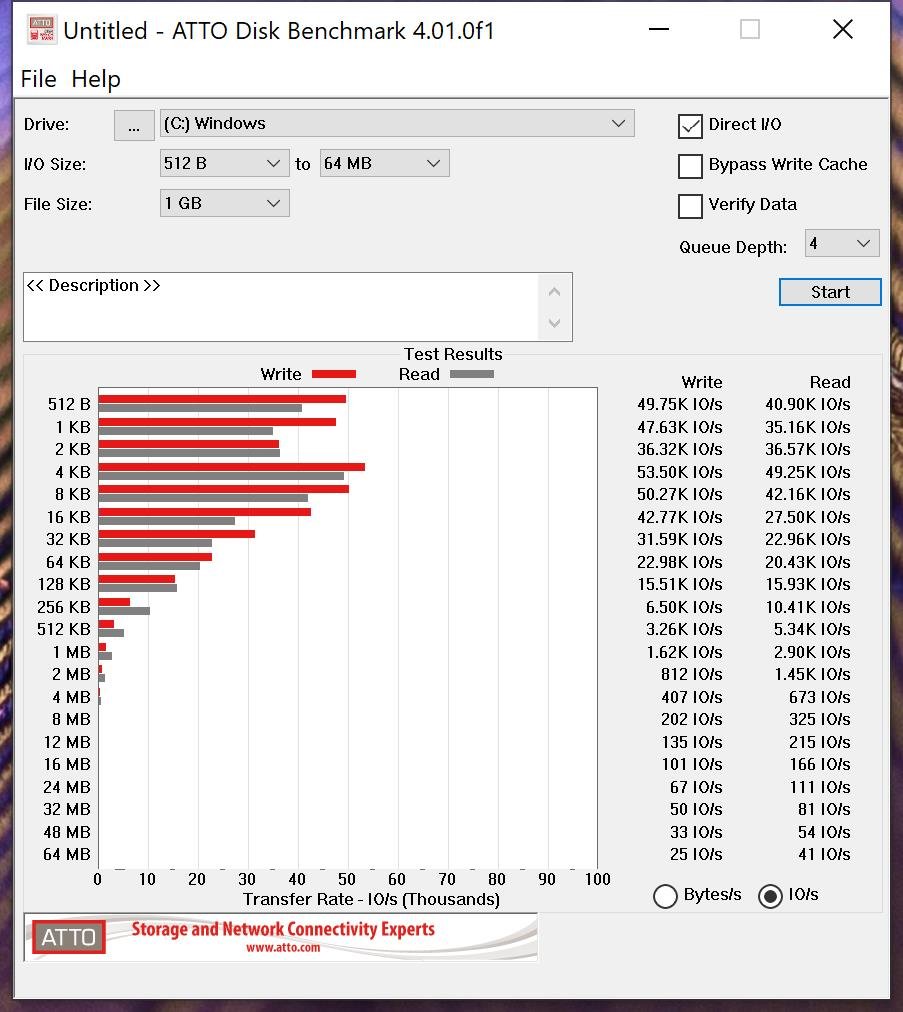Enable the Verify Data checkbox

click(690, 206)
